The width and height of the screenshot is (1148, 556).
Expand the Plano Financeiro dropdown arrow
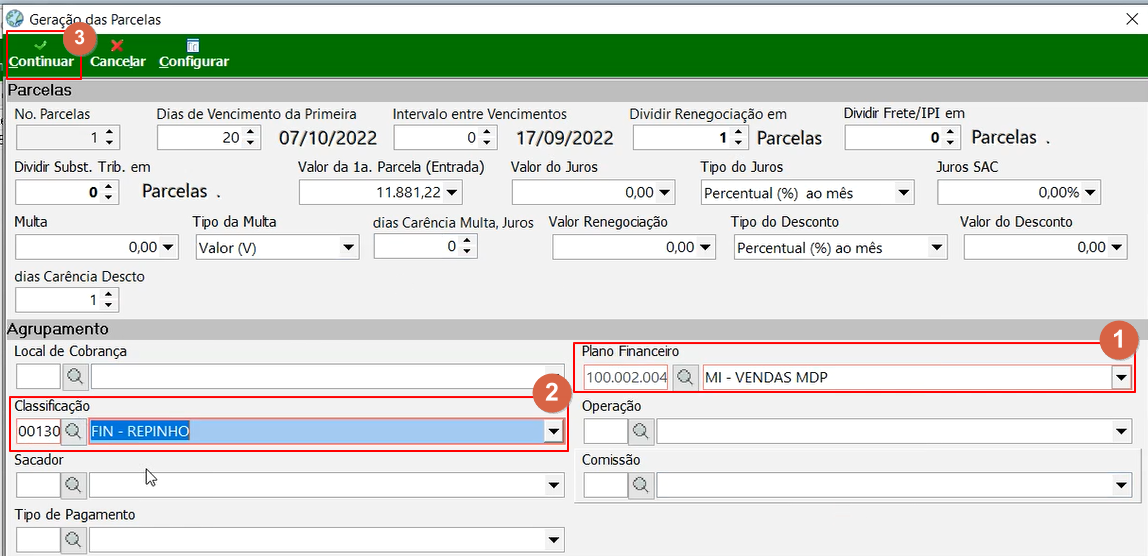(1120, 378)
